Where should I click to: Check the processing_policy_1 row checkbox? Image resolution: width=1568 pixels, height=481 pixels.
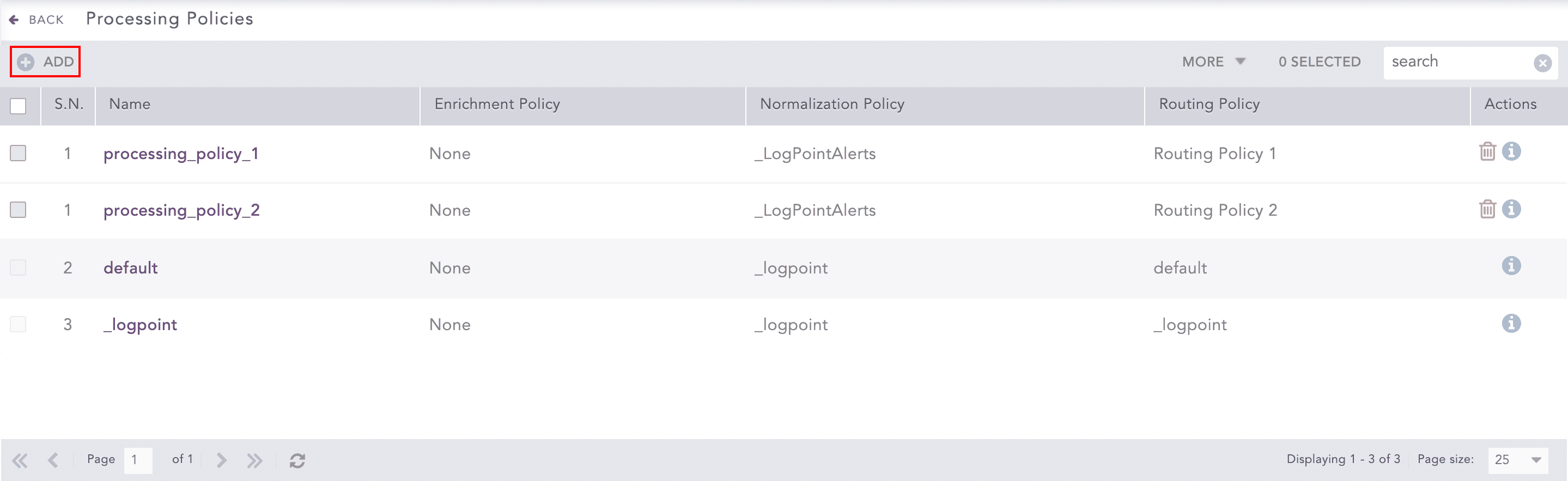tap(19, 153)
